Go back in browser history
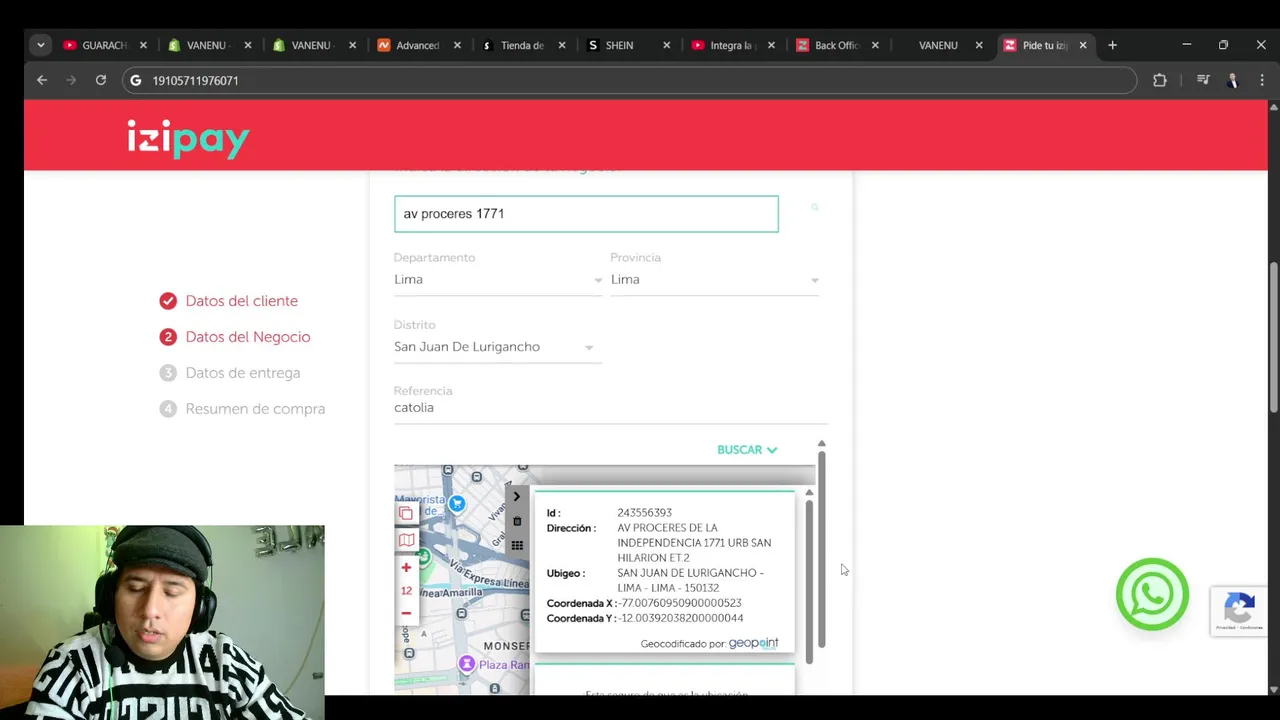 [x=42, y=80]
